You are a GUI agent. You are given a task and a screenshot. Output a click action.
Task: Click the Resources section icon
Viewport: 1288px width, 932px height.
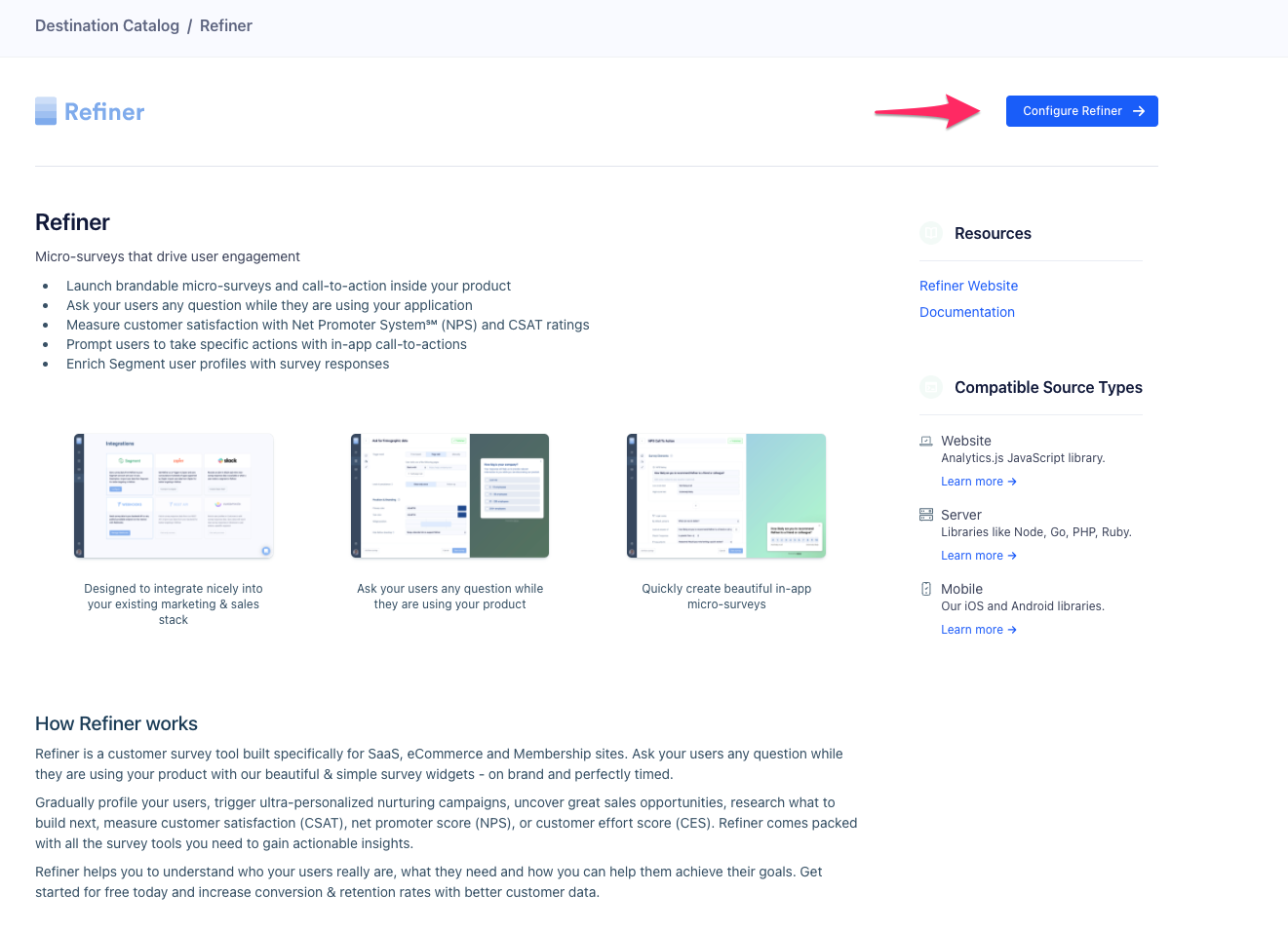(x=931, y=233)
